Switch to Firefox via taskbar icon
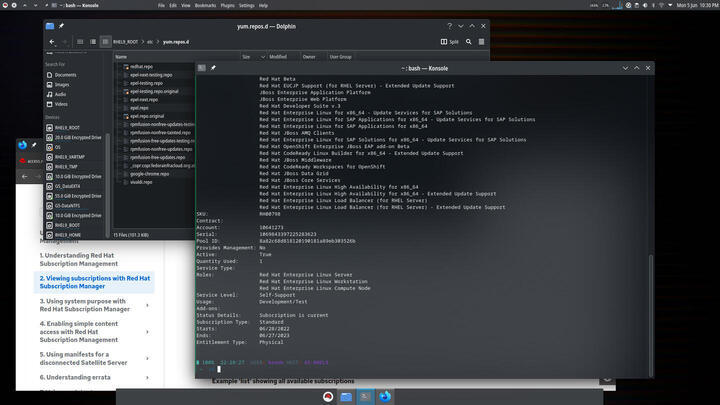Viewport: 720px width, 405px height. (x=385, y=397)
